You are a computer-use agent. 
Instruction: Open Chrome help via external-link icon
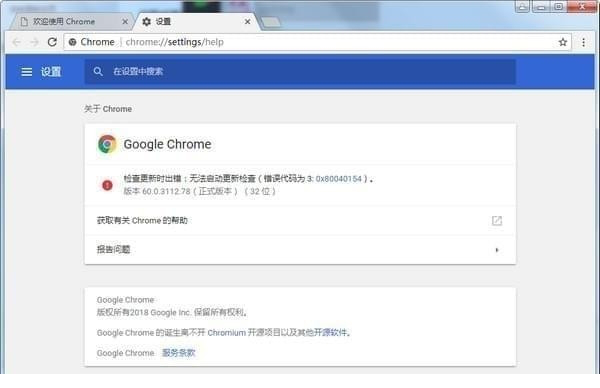pyautogui.click(x=497, y=220)
